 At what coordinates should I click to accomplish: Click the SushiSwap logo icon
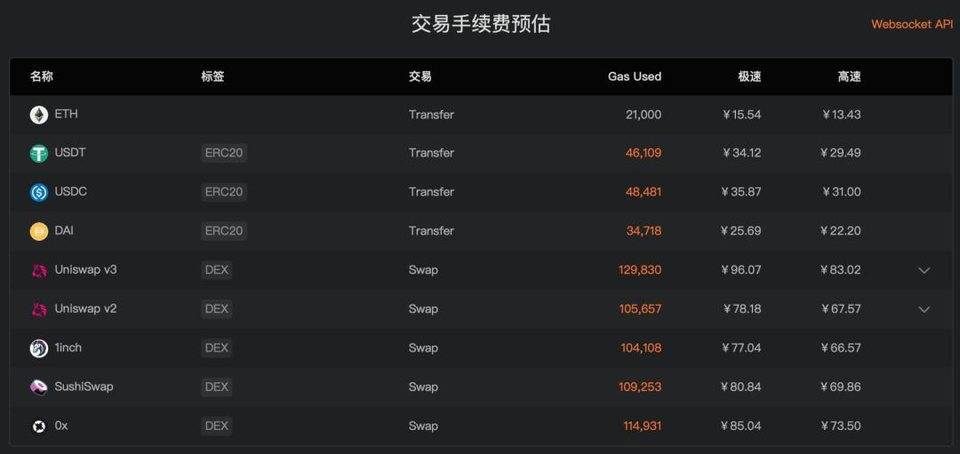(x=39, y=388)
